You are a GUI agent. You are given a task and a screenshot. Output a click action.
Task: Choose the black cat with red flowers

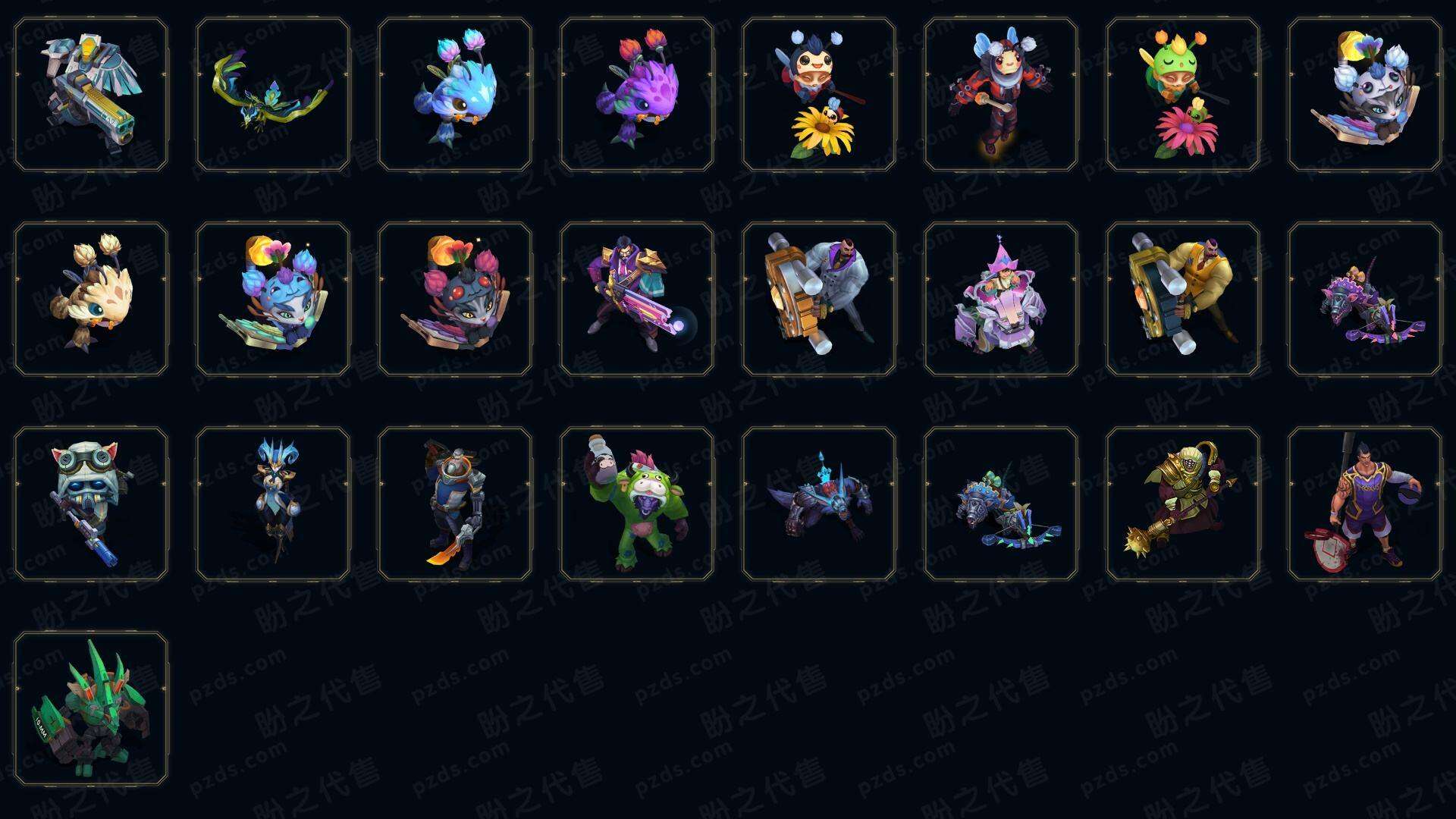(x=455, y=299)
